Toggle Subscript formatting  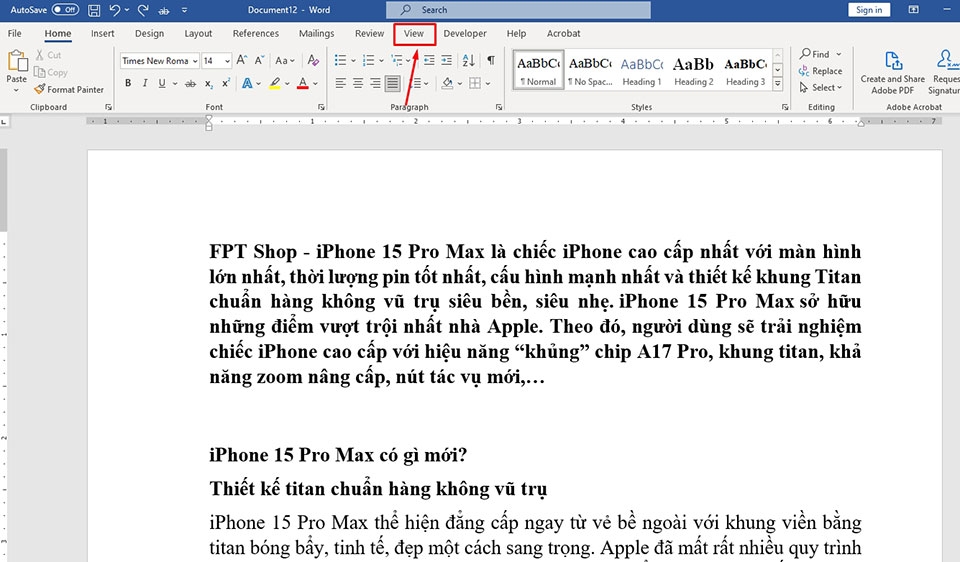click(x=209, y=83)
